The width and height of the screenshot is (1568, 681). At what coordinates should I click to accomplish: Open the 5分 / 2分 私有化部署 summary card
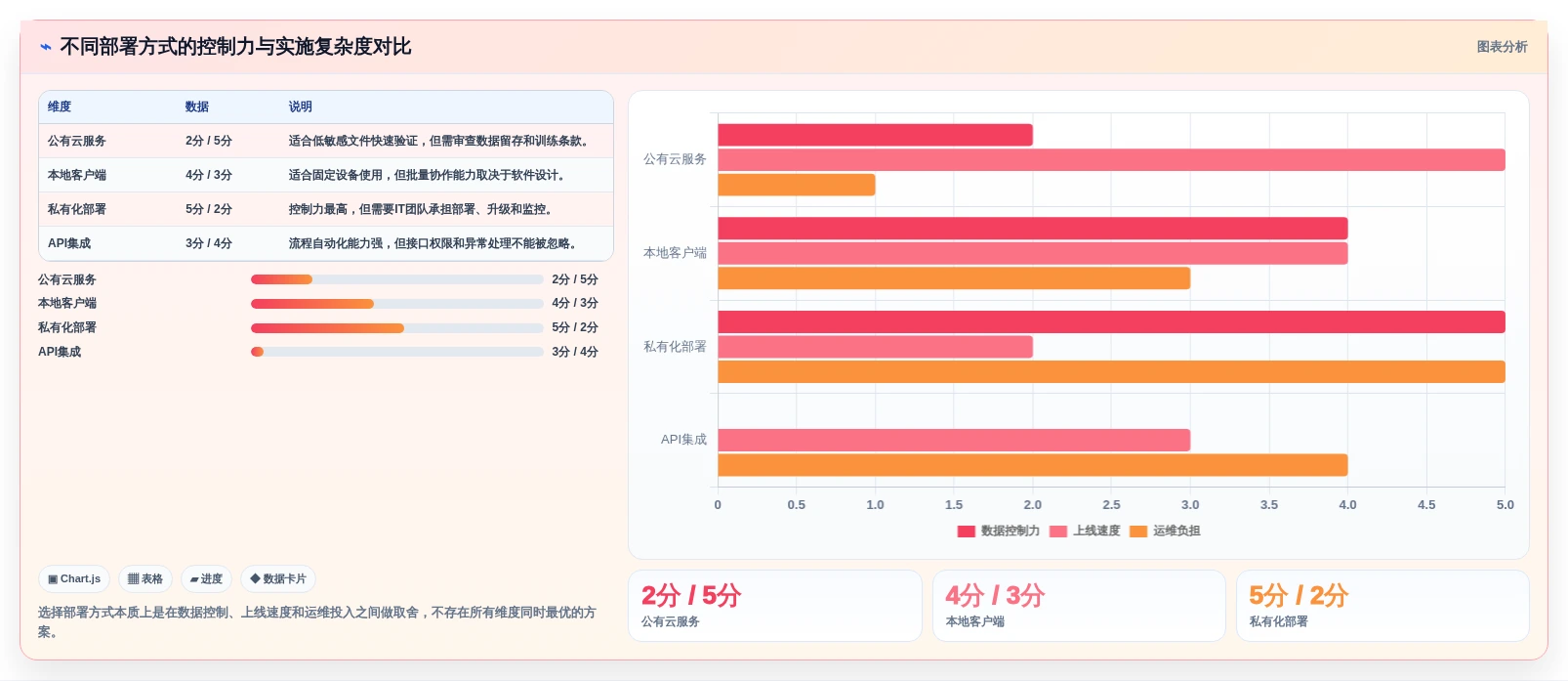coord(1382,606)
